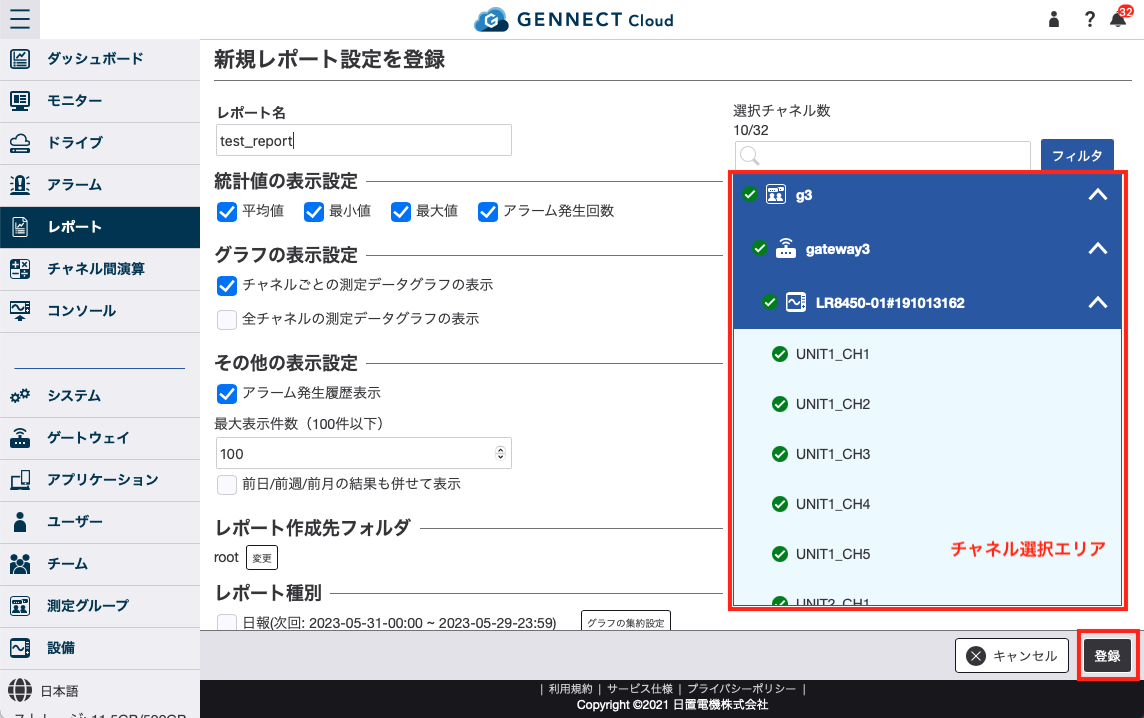Increase the 最大表示件数 value stepper

pos(502,448)
